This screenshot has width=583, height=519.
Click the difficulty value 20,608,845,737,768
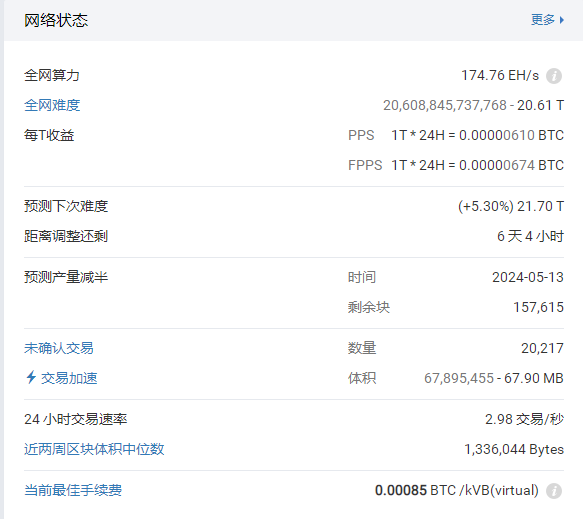coord(445,105)
